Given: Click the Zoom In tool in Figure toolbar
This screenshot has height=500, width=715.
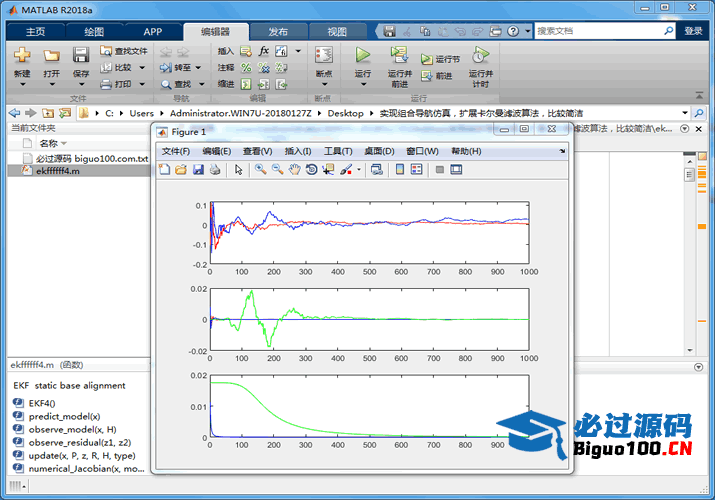Looking at the screenshot, I should pos(260,170).
